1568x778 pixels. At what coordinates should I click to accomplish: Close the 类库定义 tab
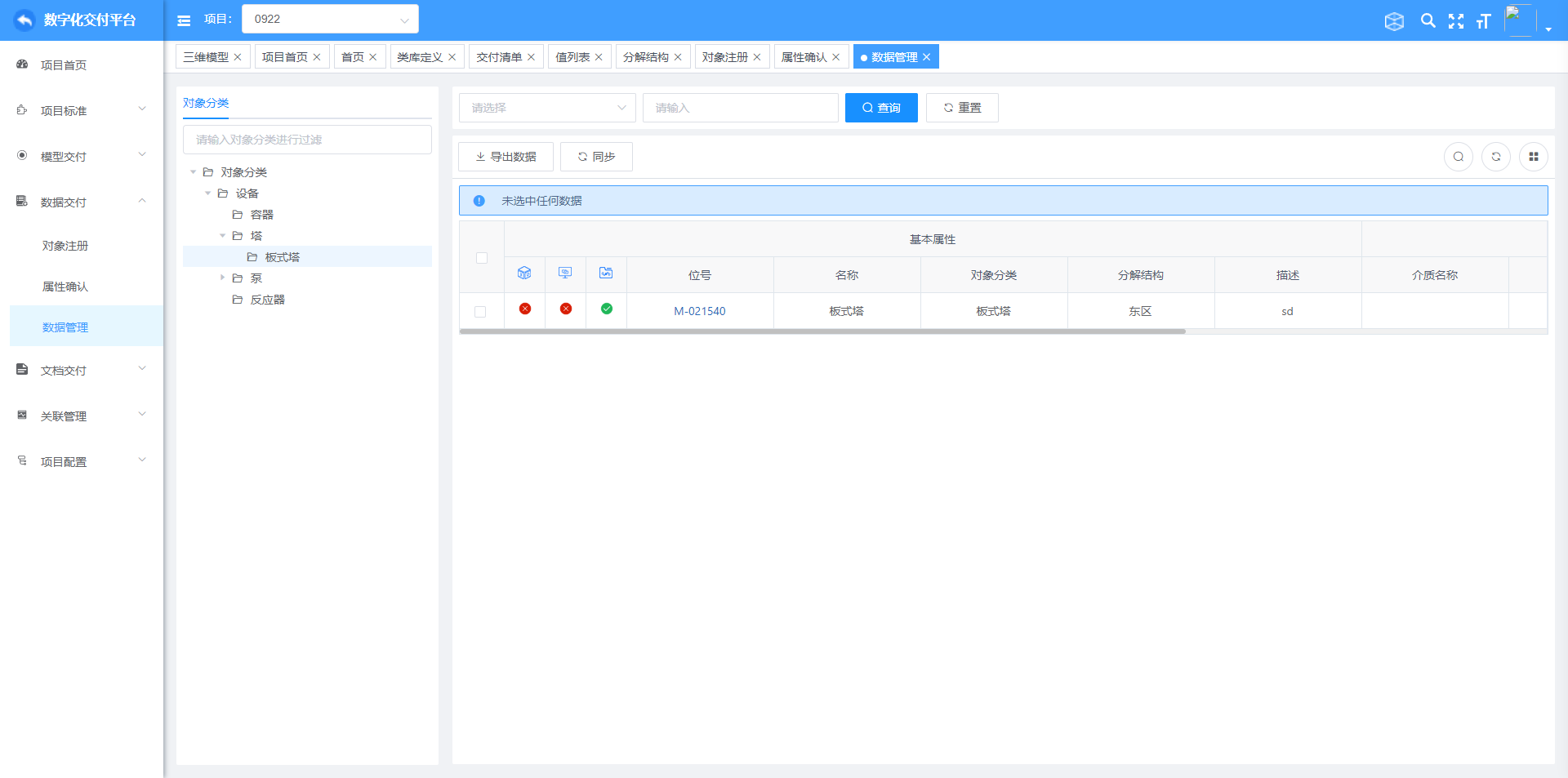(452, 57)
